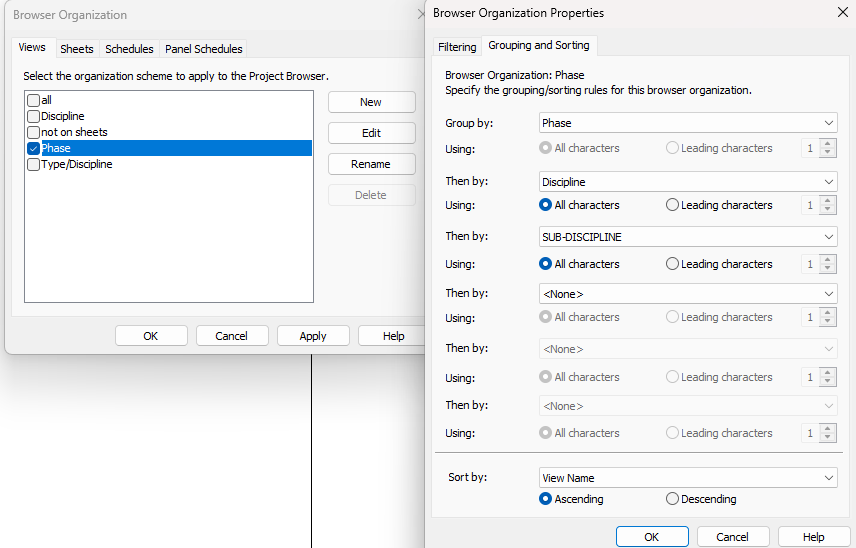Screen dimensions: 856x548
Task: Check the 'not on sheets' scheme checkbox
Action: pyautogui.click(x=33, y=132)
